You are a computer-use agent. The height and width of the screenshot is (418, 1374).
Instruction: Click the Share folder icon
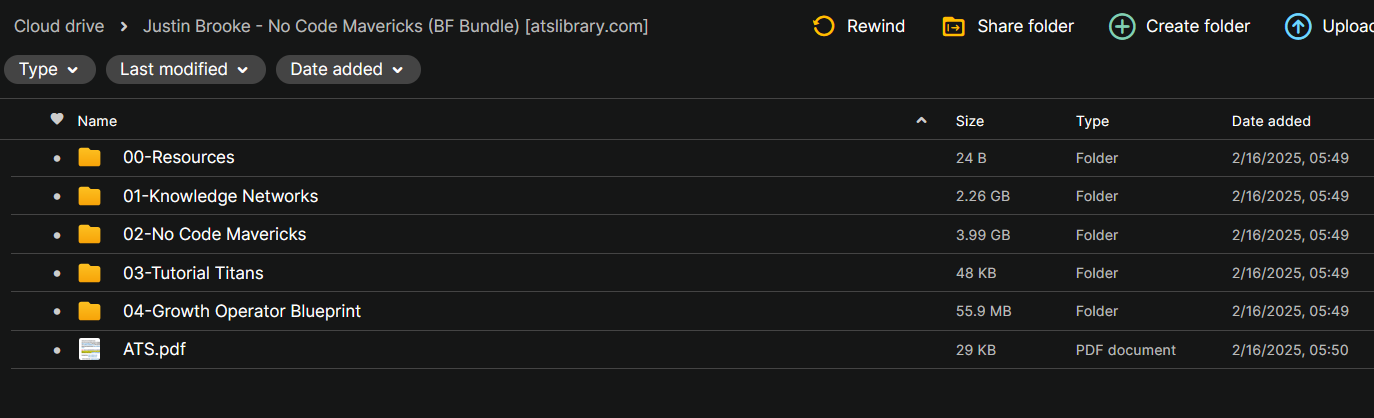954,26
